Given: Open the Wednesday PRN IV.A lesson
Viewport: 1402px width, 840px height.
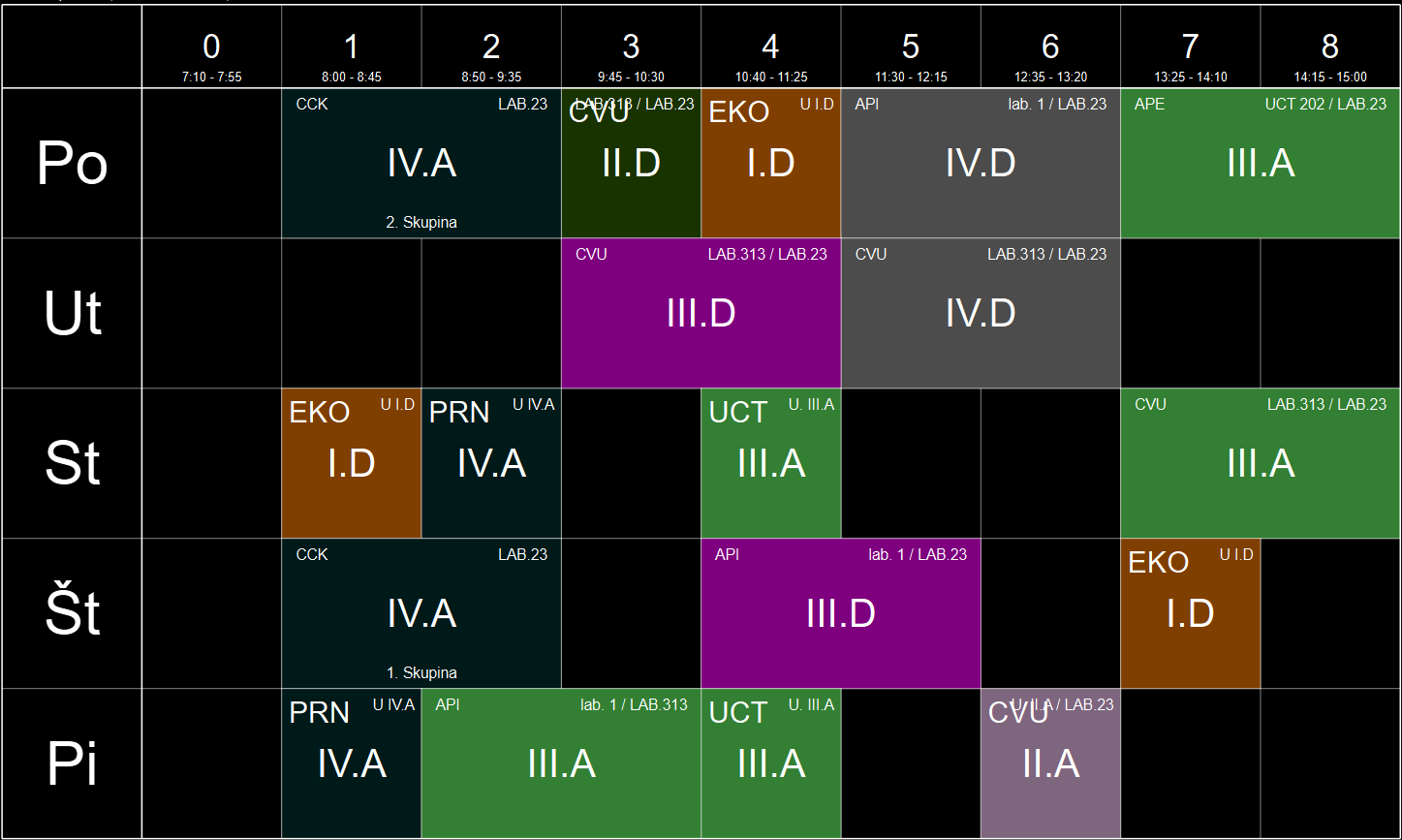Looking at the screenshot, I should click(x=491, y=463).
